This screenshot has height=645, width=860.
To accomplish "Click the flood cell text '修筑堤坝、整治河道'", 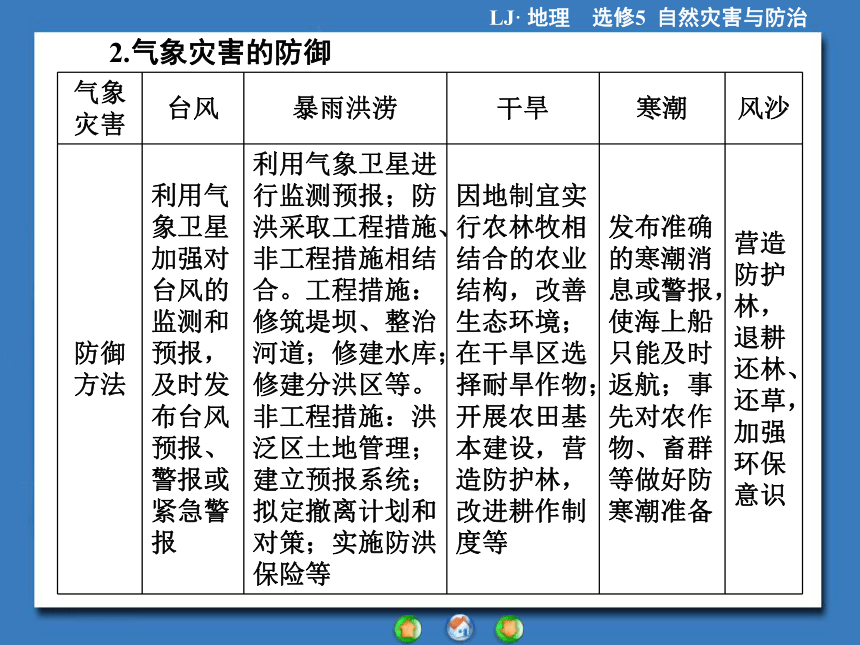I will pos(344,337).
